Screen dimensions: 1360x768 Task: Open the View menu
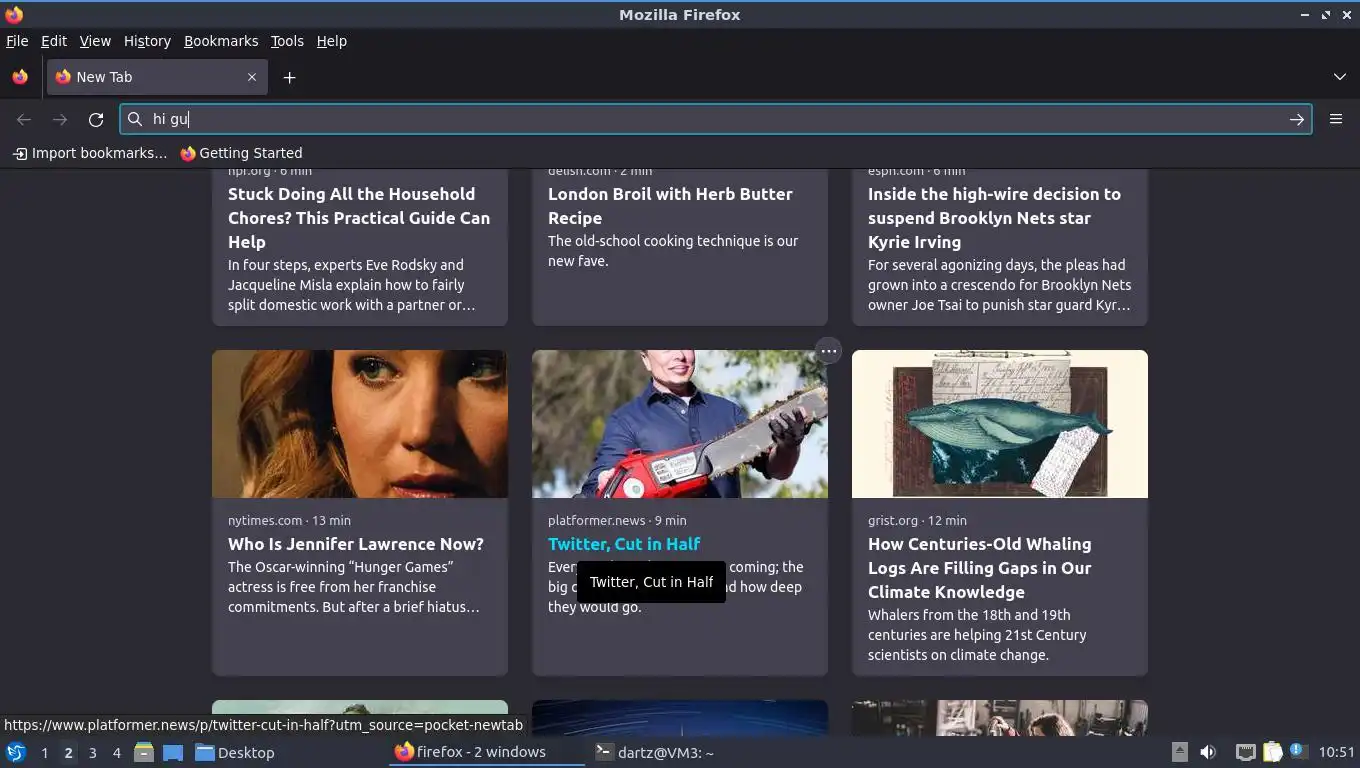[95, 41]
